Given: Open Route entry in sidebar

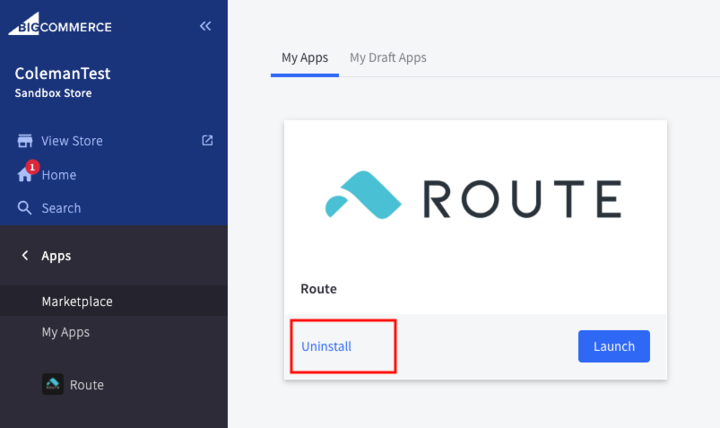Looking at the screenshot, I should coord(87,385).
